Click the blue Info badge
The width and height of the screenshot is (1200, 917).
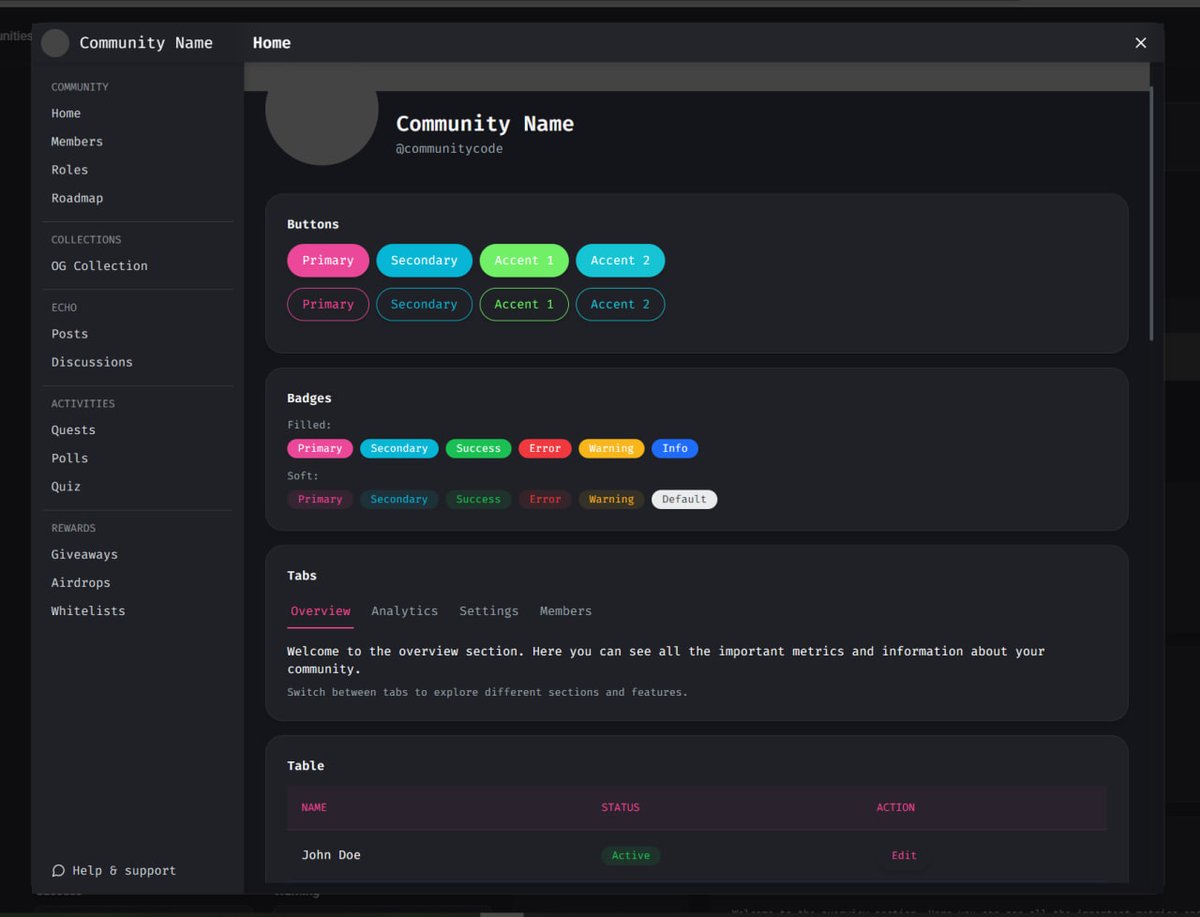point(675,448)
